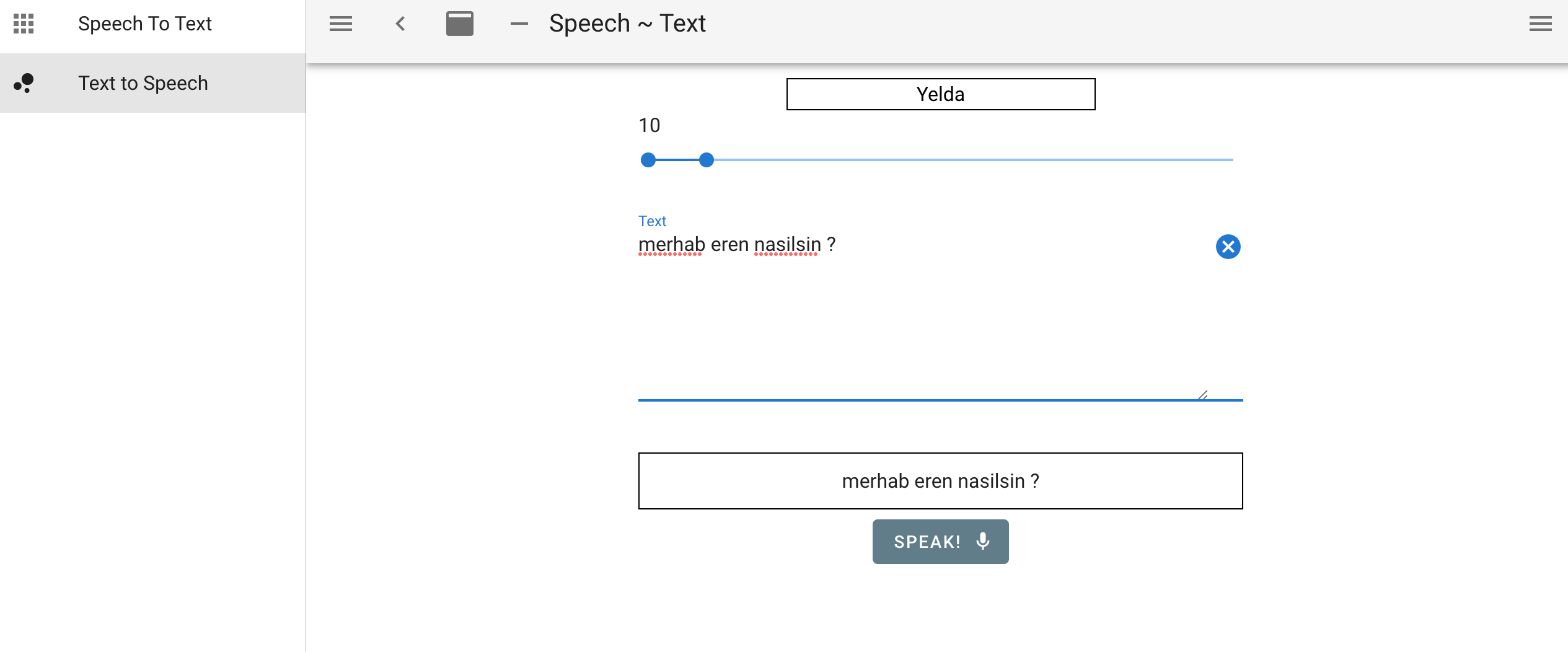Open Speech To Text in sidebar
Image resolution: width=1568 pixels, height=652 pixels.
(x=152, y=24)
